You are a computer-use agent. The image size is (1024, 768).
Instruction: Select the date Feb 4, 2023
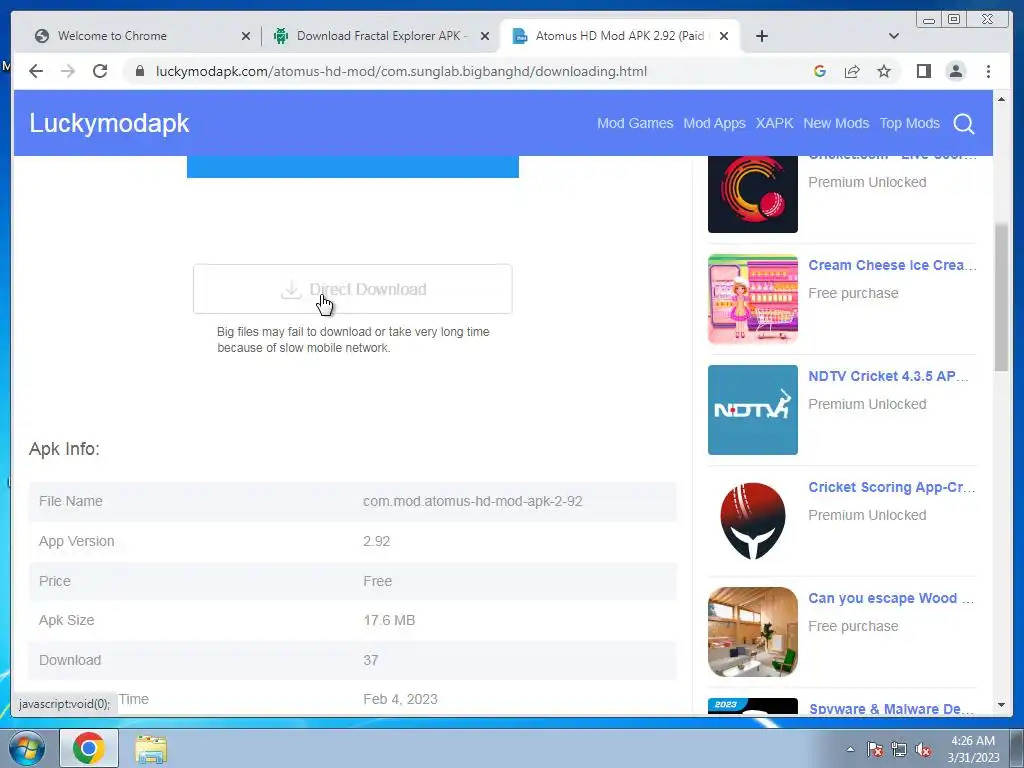coord(400,699)
